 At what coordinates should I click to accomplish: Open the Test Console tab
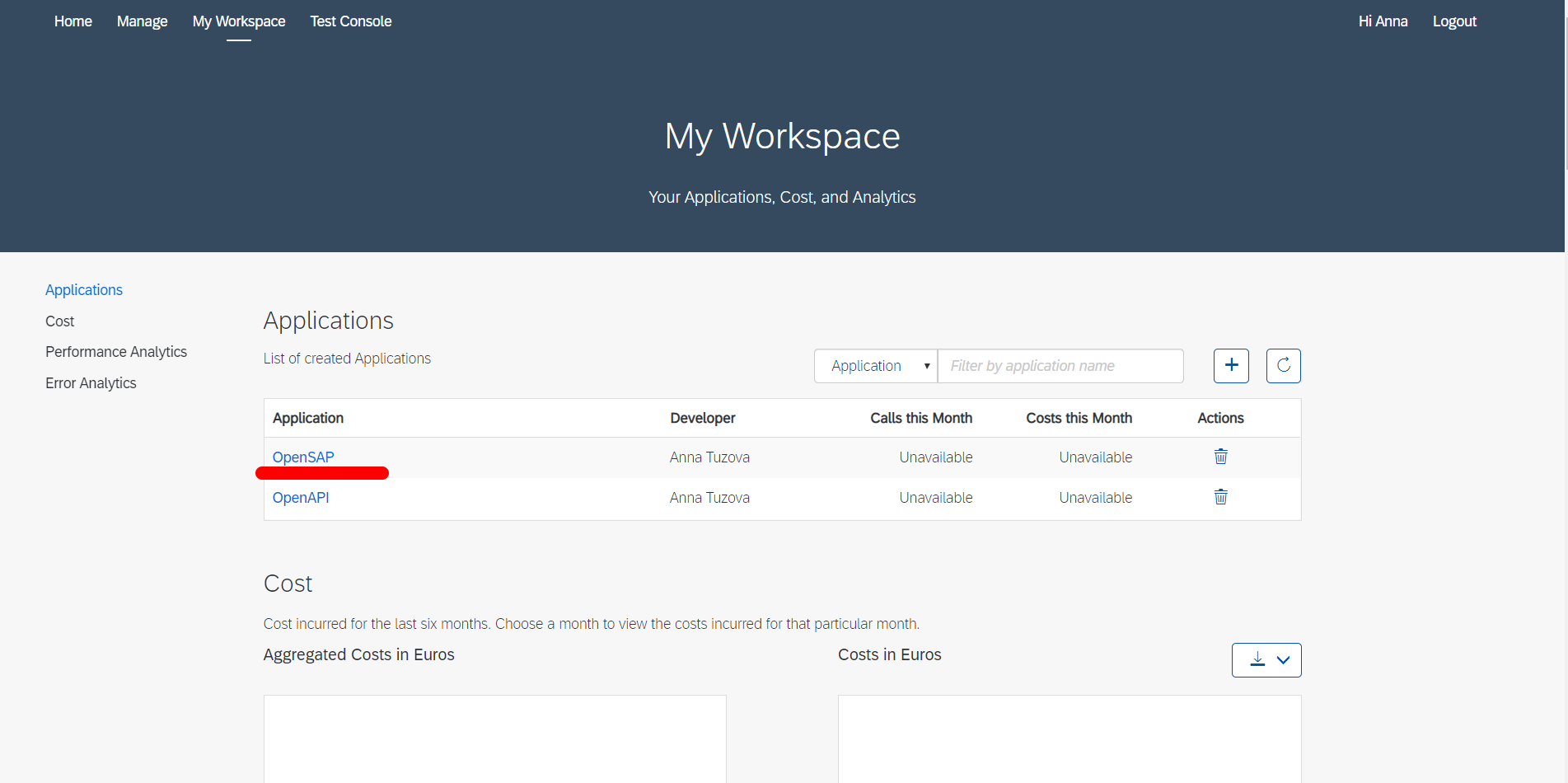click(350, 21)
